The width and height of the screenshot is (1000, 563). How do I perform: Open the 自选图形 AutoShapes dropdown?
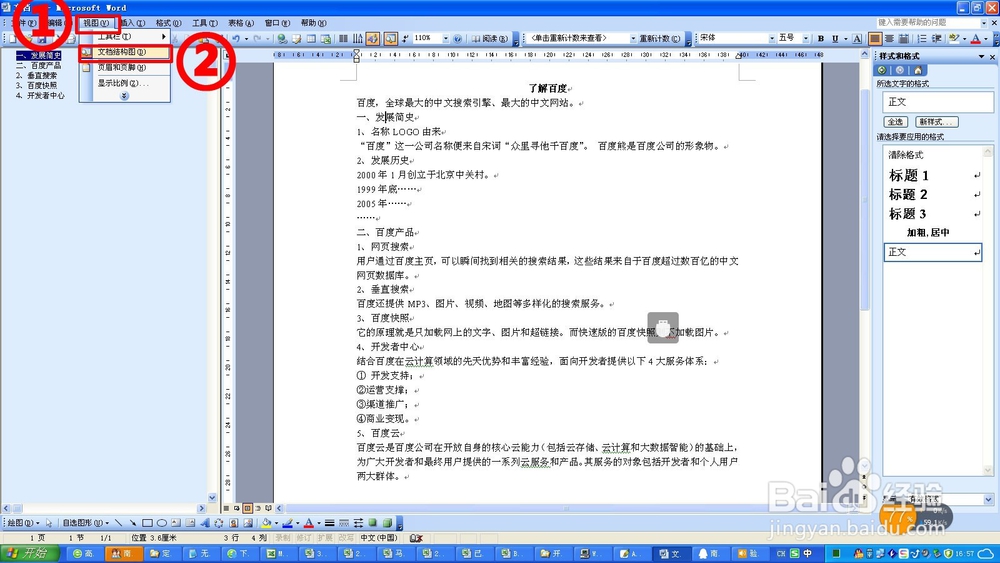85,523
